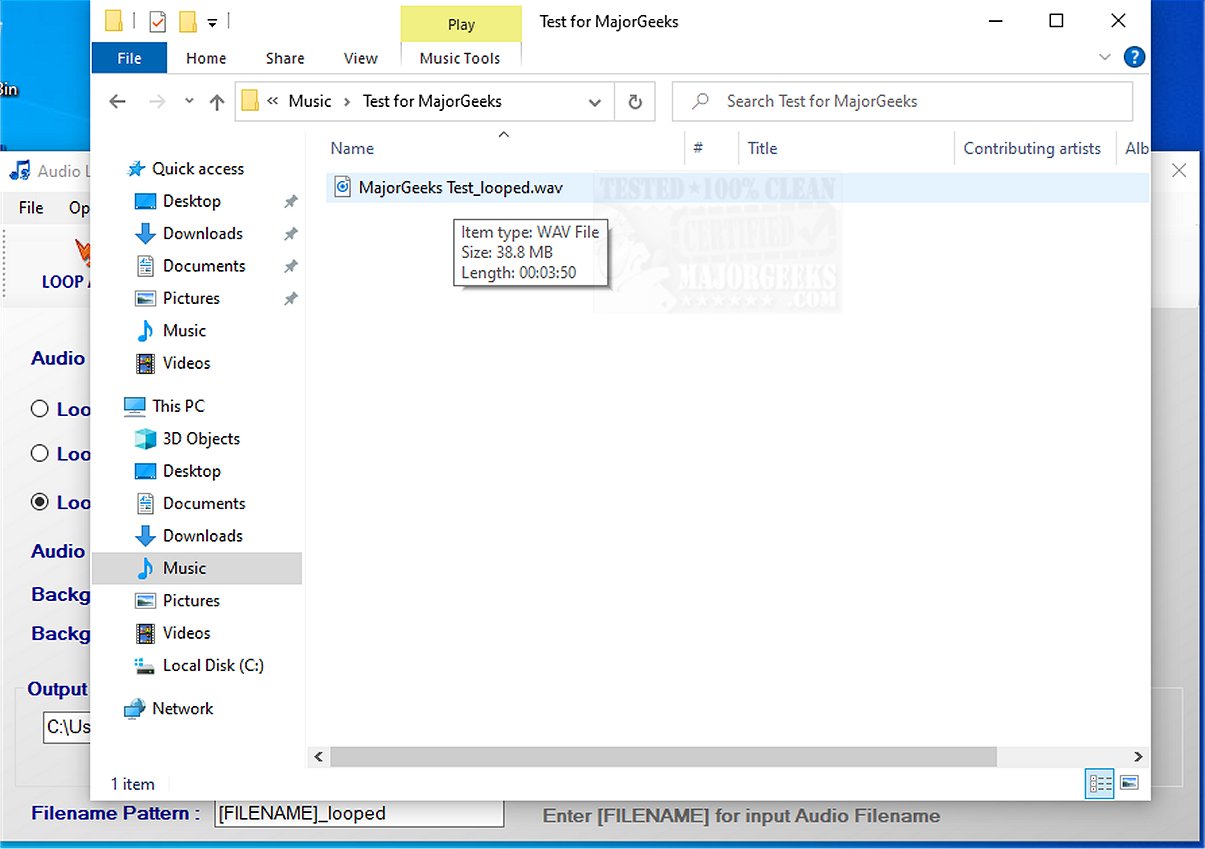
Task: Open Customize Quick Access Toolbar dropdown
Action: (212, 22)
